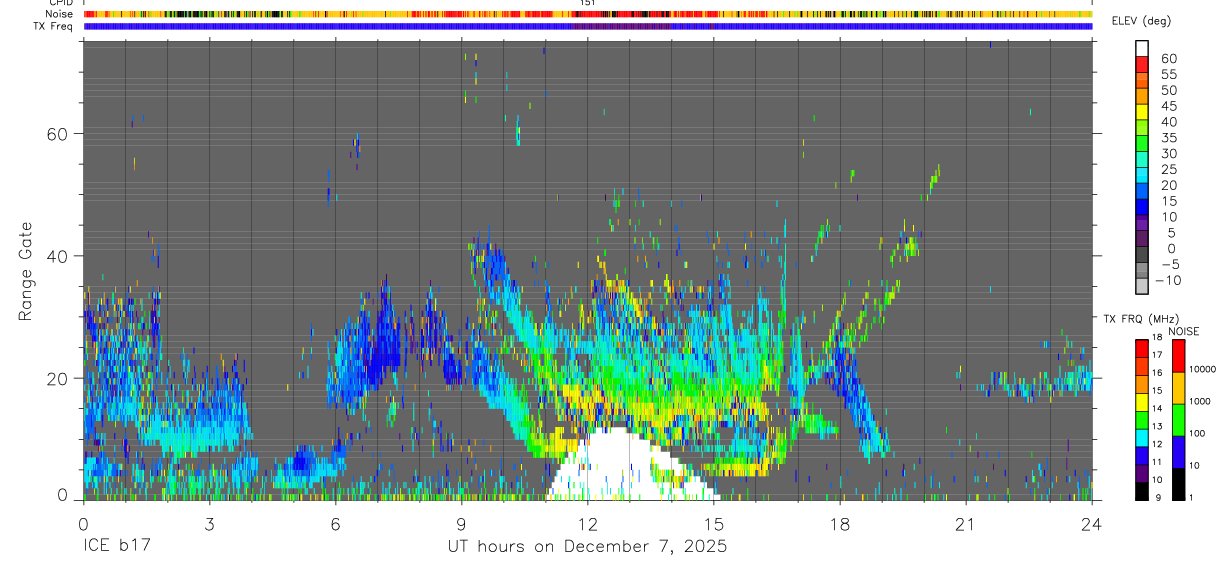Click the "TX FRQ (MHz)" legend title
This screenshot has width=1228, height=567.
pyautogui.click(x=1141, y=318)
